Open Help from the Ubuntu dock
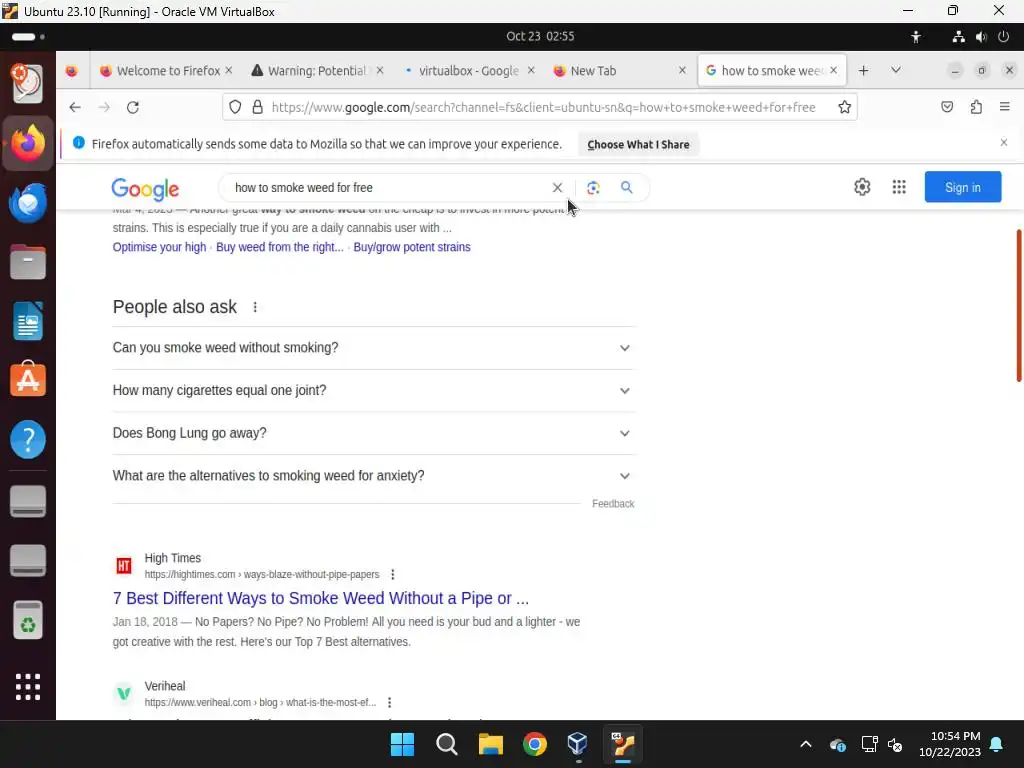 (x=28, y=439)
